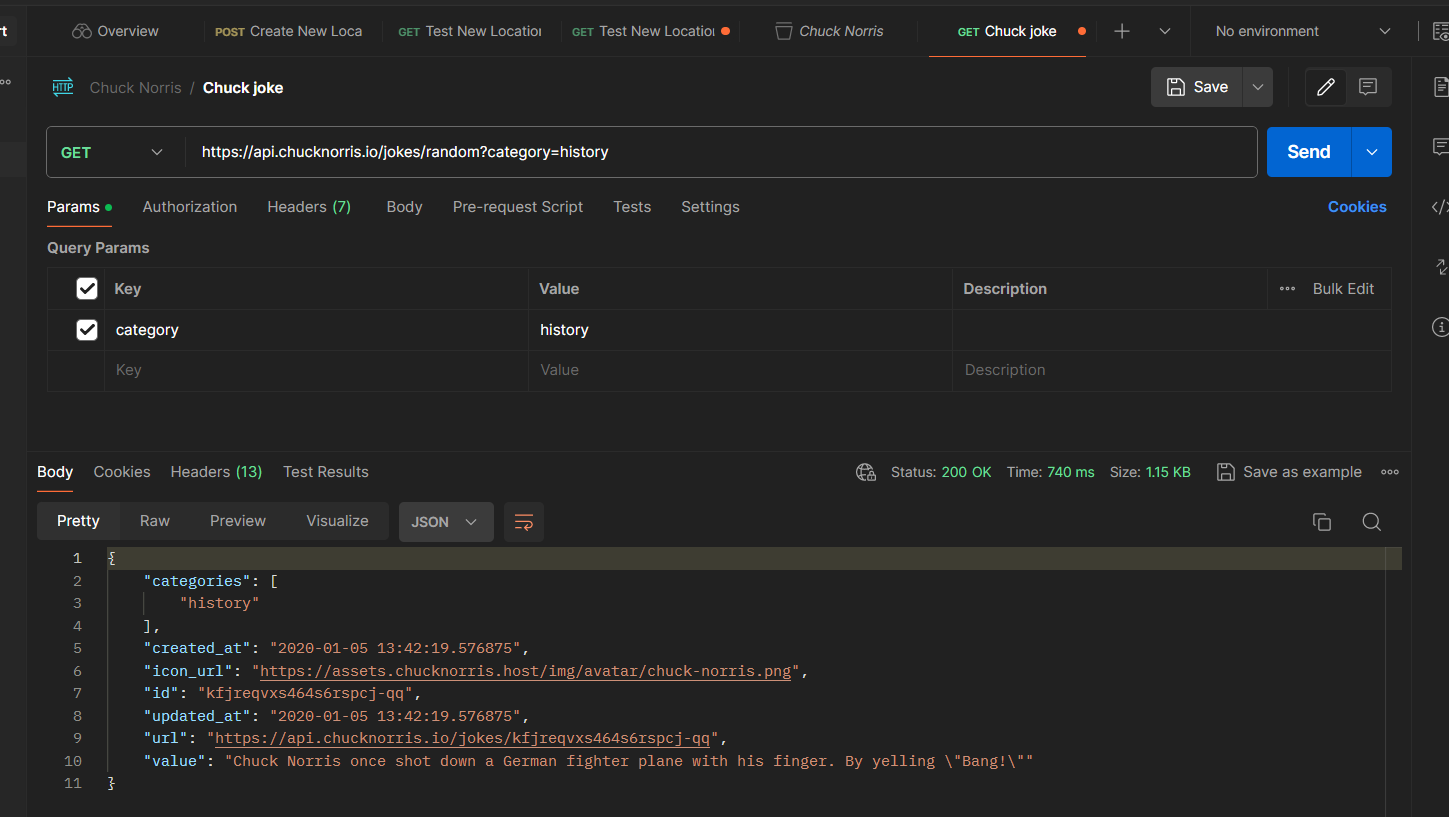Open the icon_url avatar link in response

click(x=525, y=671)
